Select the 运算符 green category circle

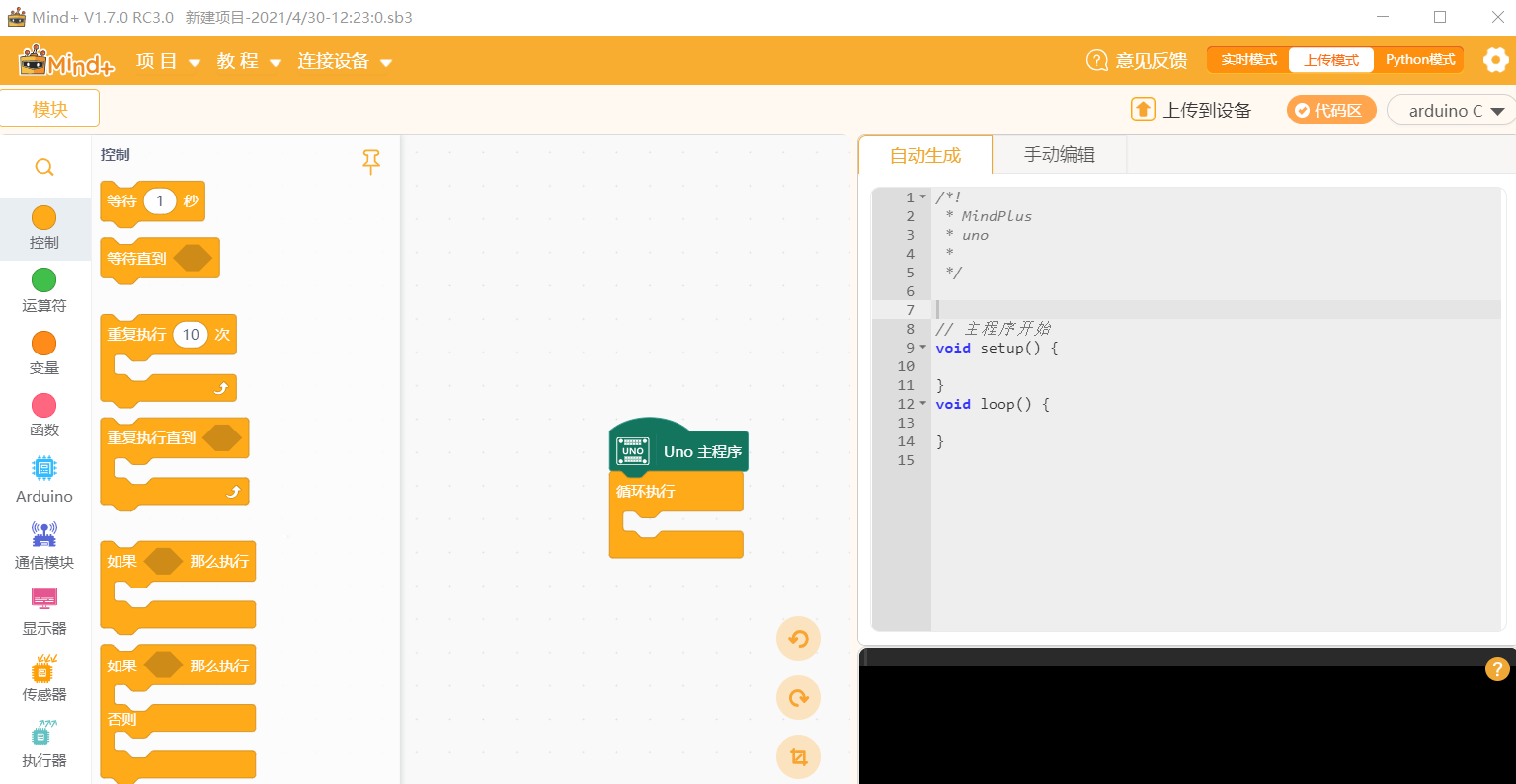pos(44,280)
